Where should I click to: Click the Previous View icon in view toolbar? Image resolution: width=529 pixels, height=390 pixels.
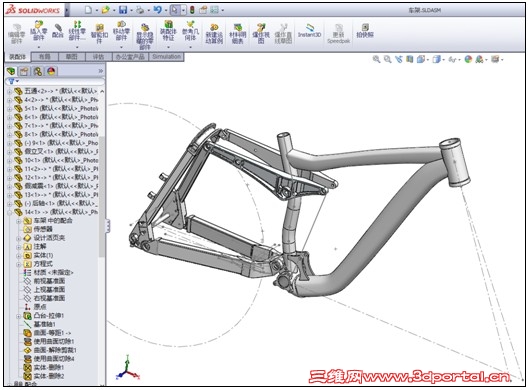(399, 59)
